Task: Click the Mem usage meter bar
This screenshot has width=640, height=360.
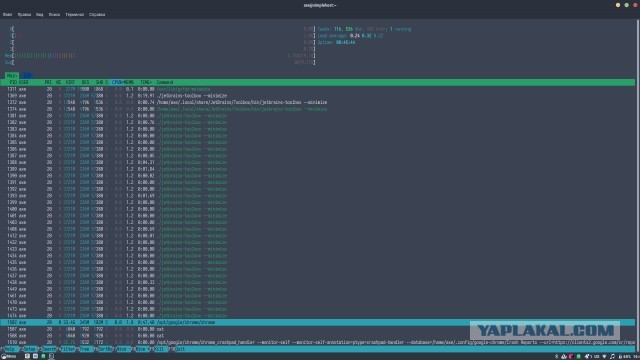Action: pos(160,56)
